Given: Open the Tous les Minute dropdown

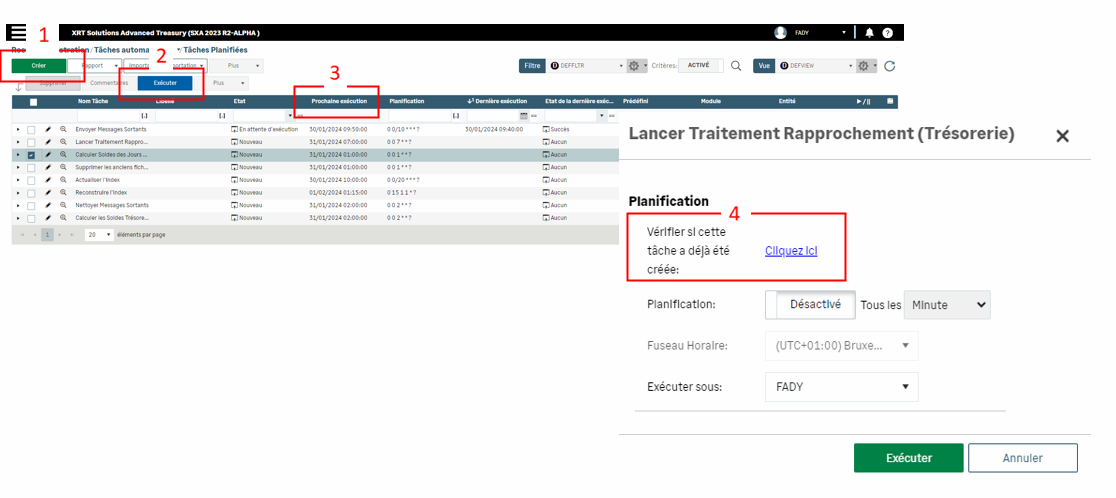Looking at the screenshot, I should pyautogui.click(x=946, y=305).
